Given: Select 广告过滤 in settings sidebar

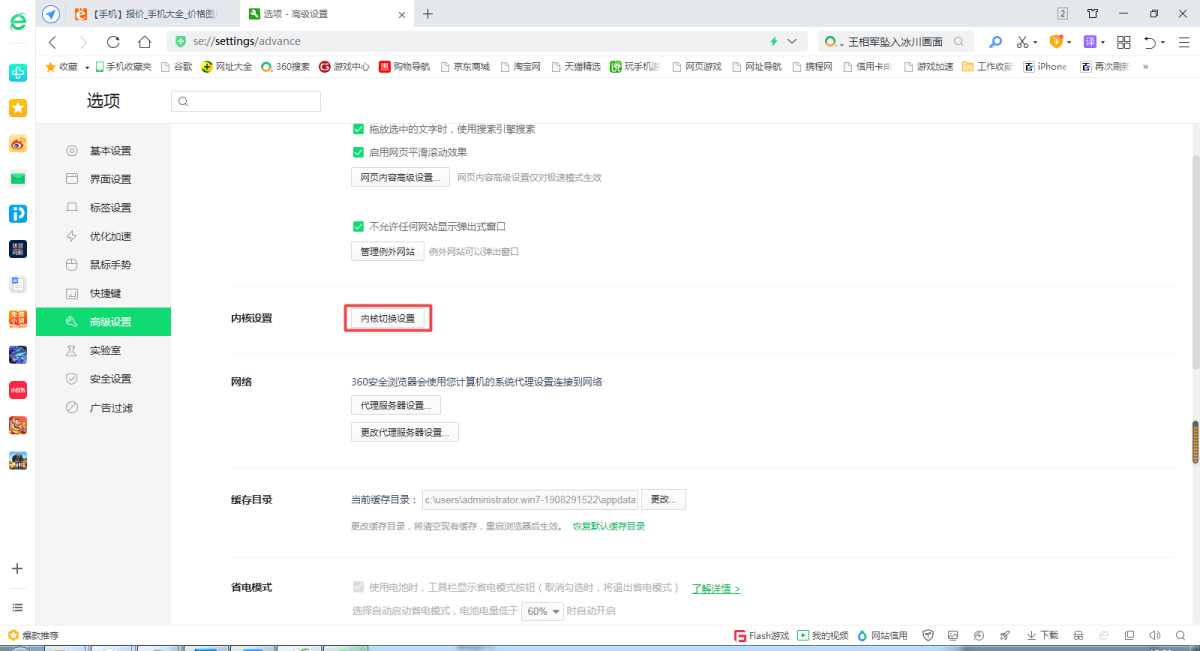Looking at the screenshot, I should click(103, 408).
